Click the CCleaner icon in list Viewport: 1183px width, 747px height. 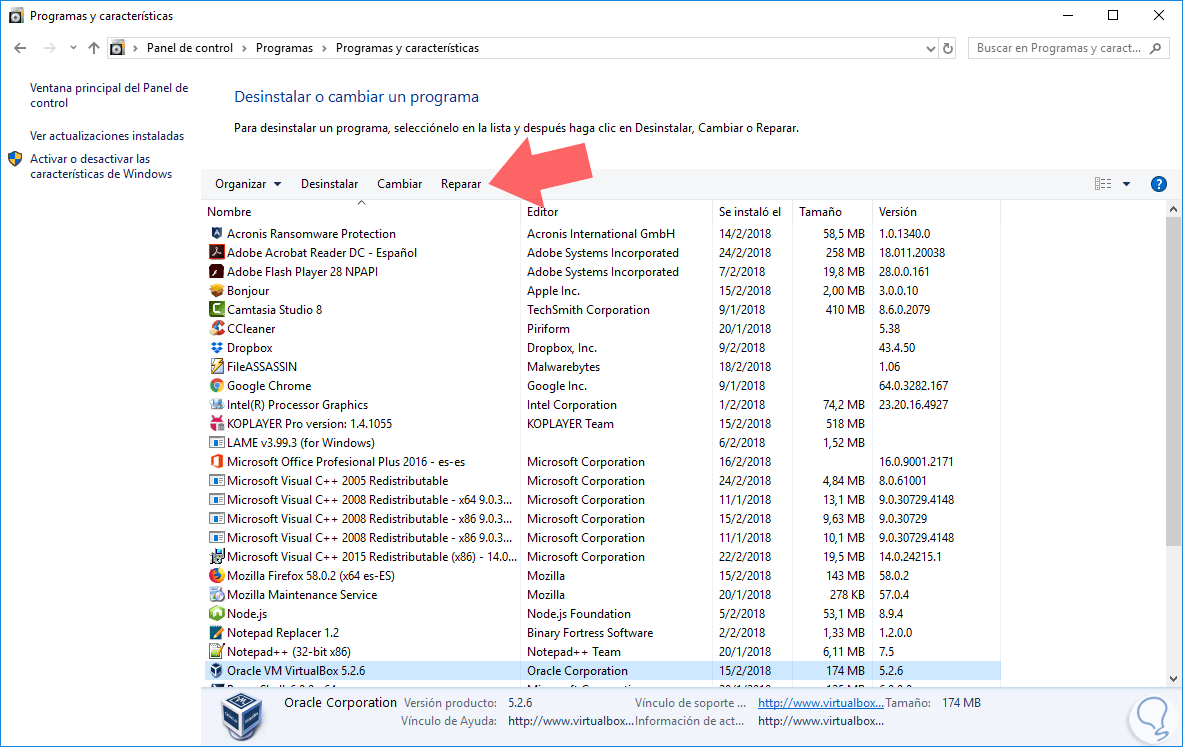(x=217, y=328)
